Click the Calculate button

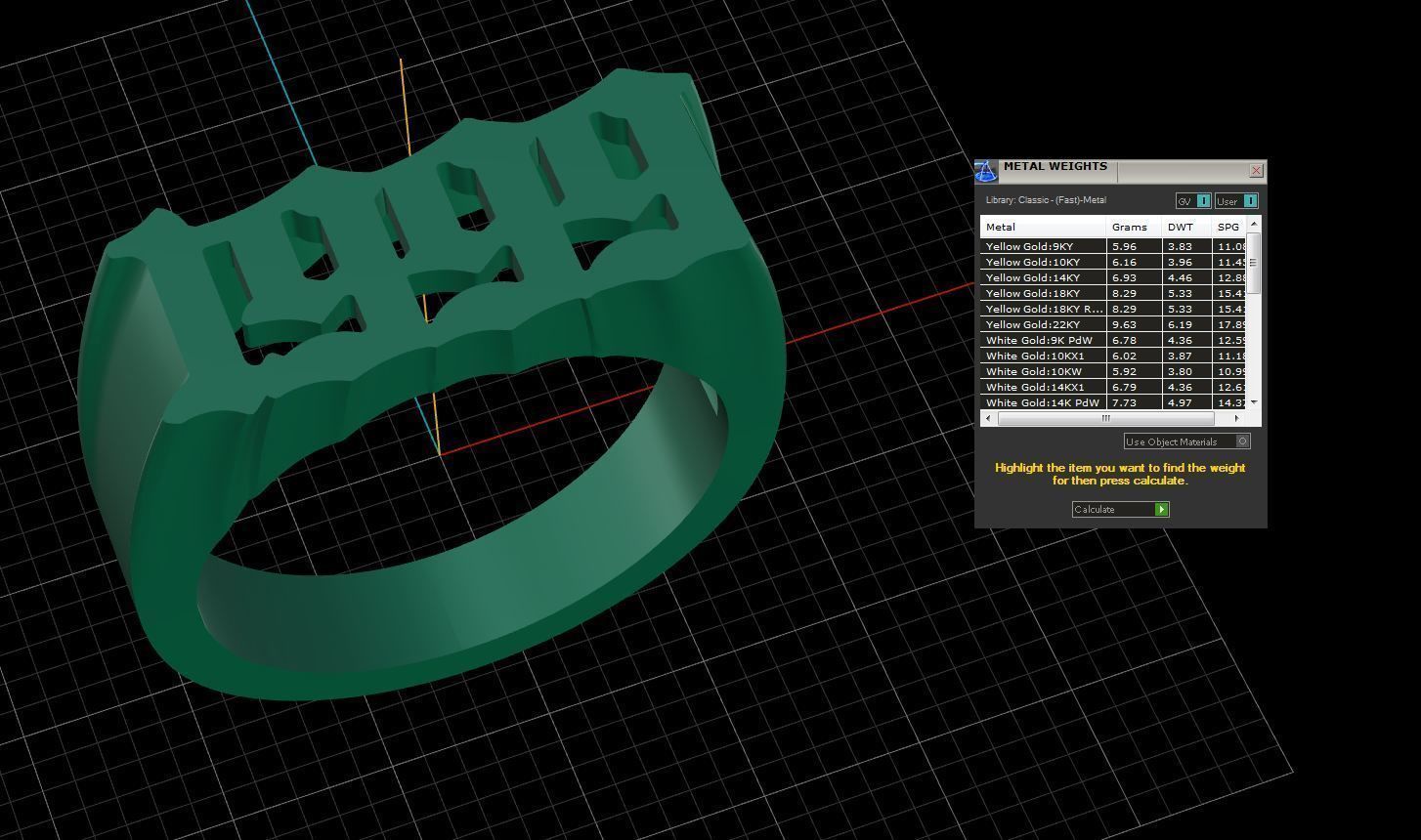point(1120,509)
